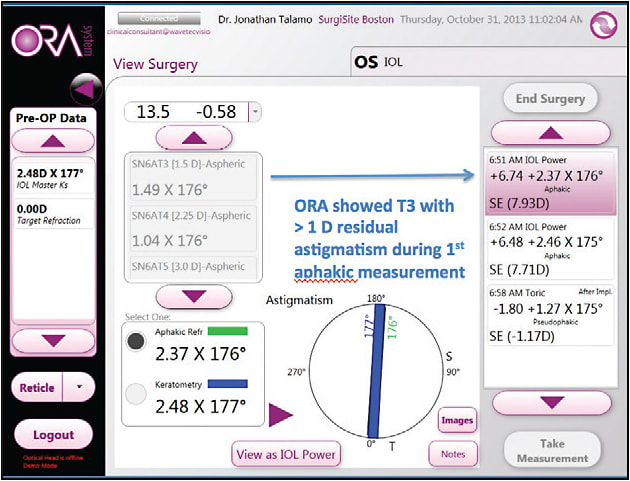Click IOL Master Ks 2.48D X 177° entry
The image size is (630, 481).
pos(54,176)
